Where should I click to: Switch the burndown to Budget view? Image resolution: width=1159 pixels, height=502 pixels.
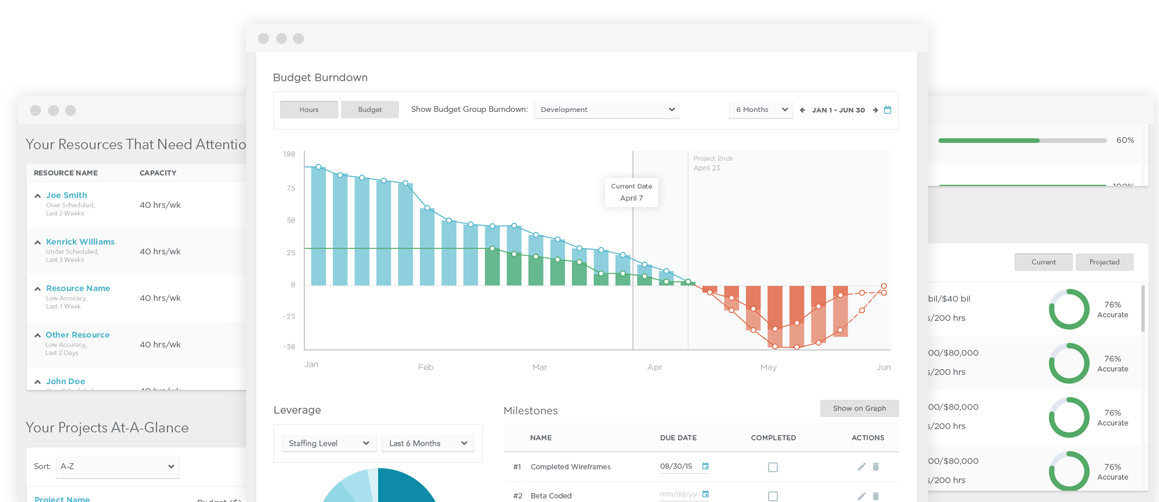coord(370,109)
